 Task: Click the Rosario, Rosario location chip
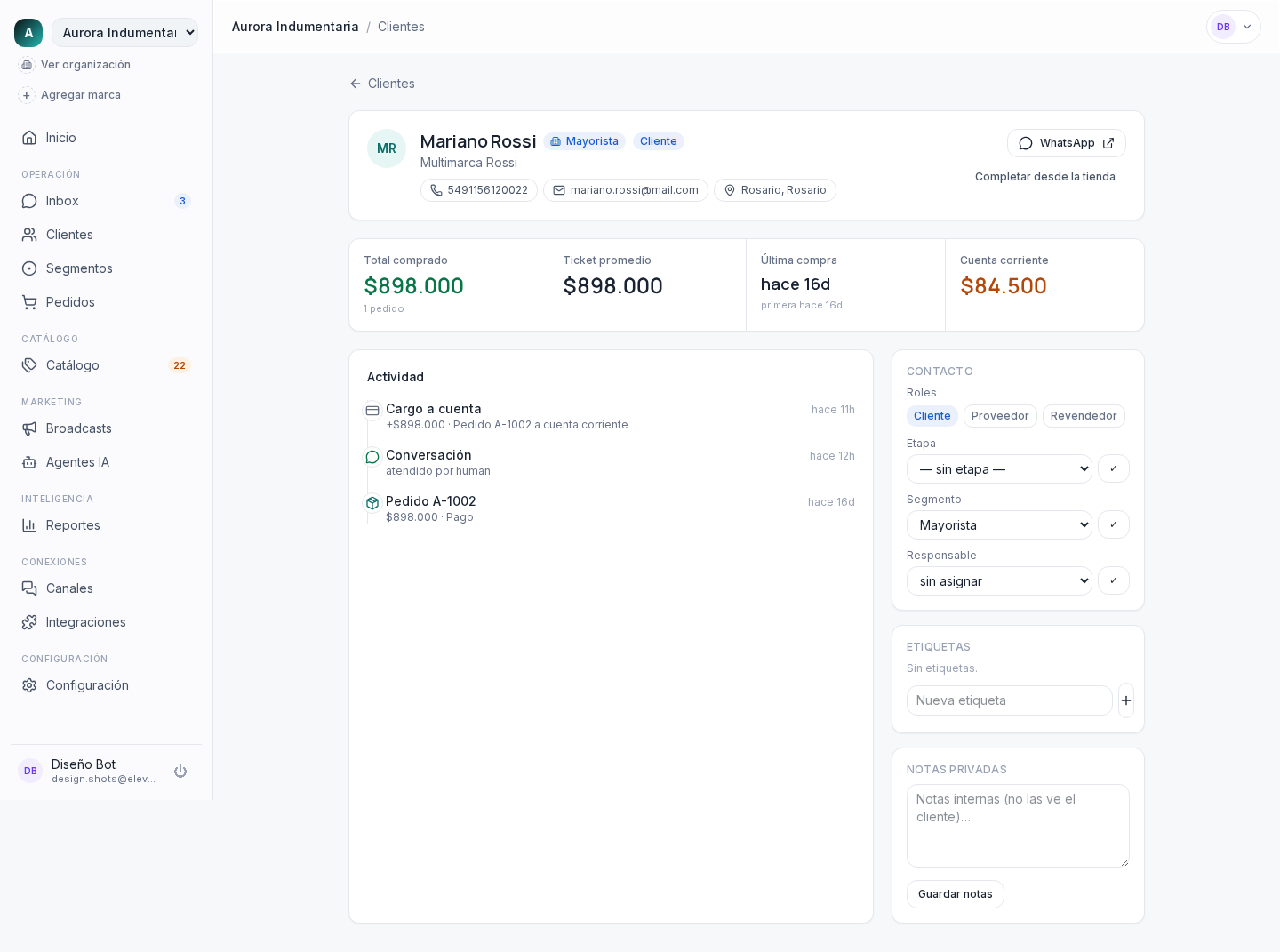(x=775, y=190)
